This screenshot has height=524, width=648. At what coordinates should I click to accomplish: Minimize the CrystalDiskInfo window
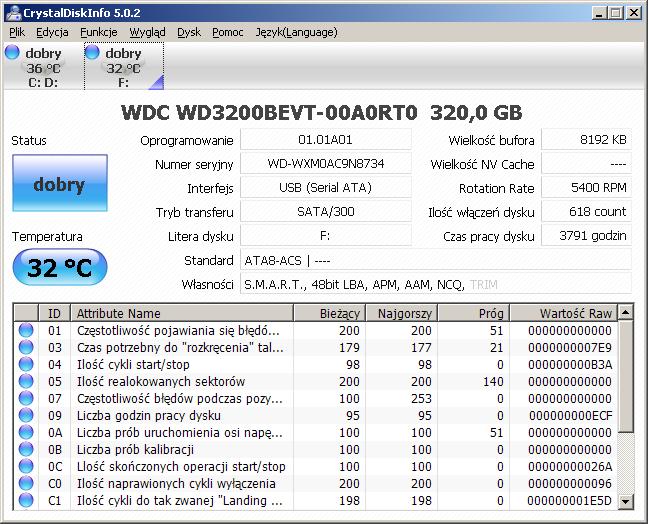tap(599, 13)
